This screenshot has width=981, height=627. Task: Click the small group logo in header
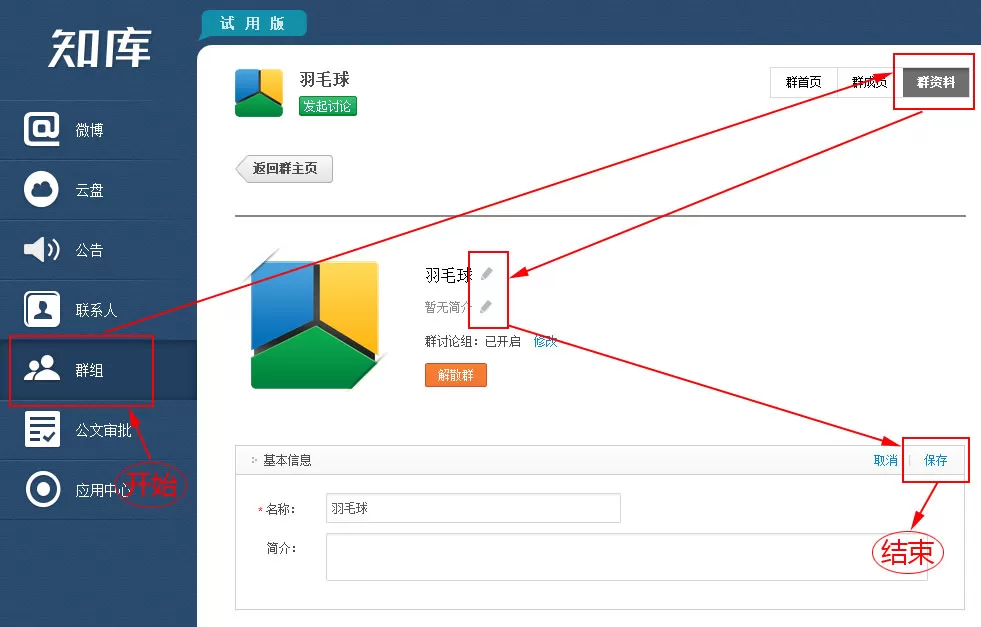[259, 93]
